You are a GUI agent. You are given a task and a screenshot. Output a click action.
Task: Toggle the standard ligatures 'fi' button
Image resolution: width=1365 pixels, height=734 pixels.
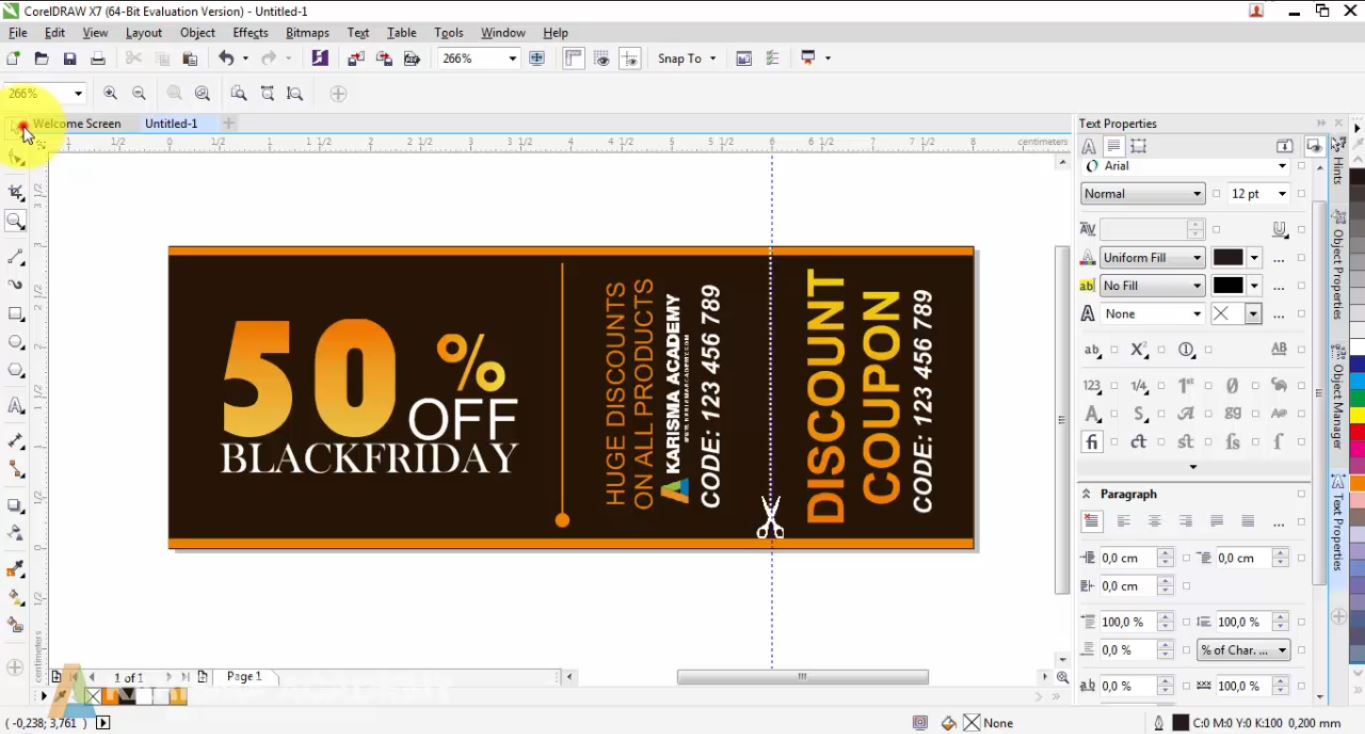click(x=1092, y=441)
